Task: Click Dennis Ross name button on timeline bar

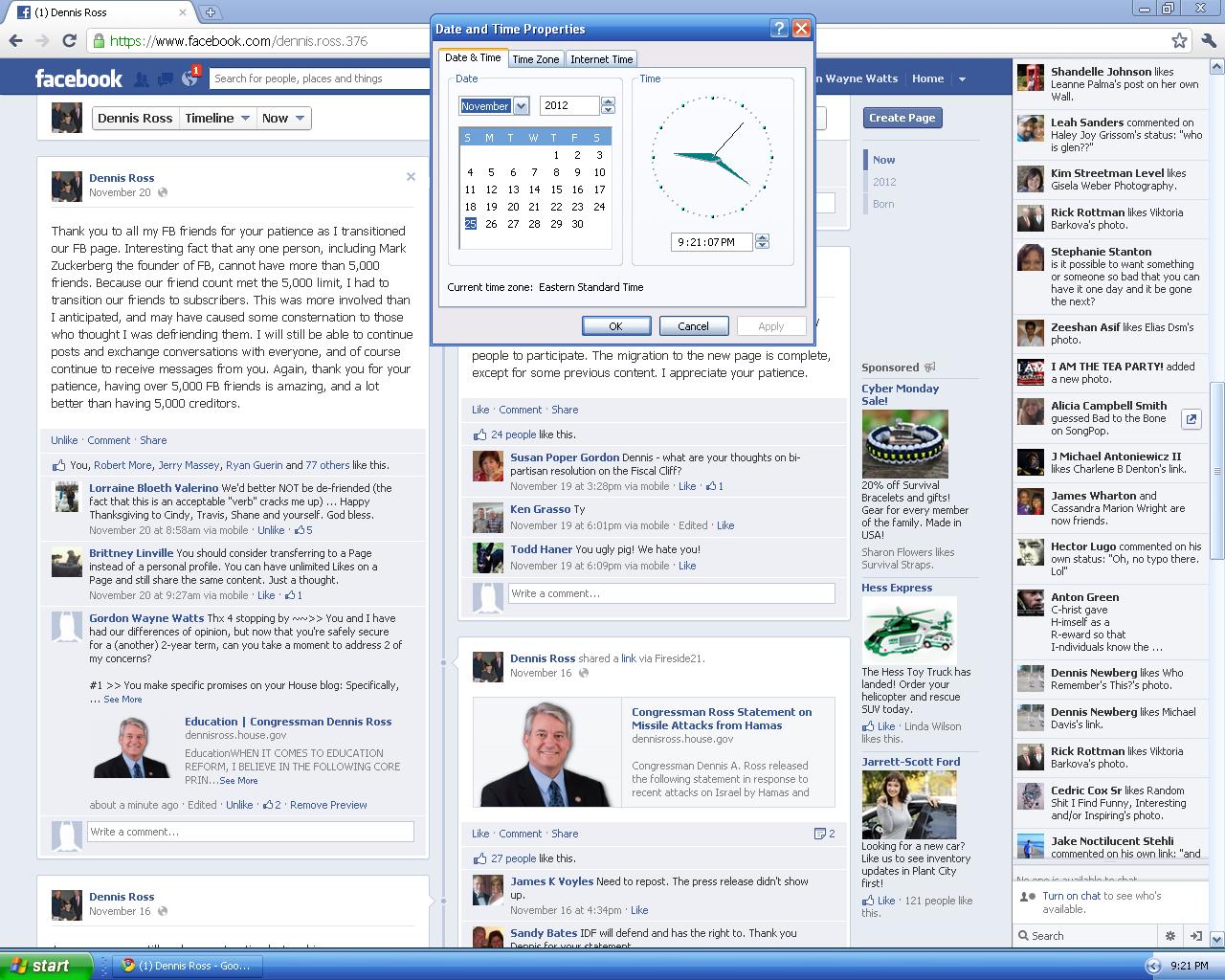Action: pos(135,118)
